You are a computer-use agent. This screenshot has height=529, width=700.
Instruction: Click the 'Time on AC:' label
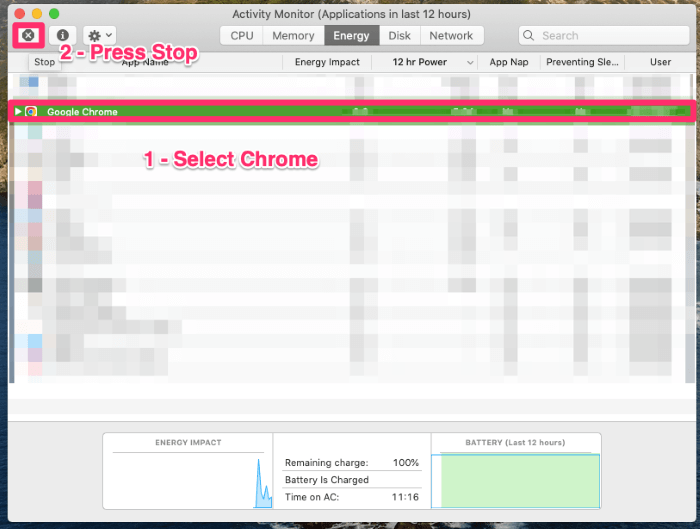[312, 497]
